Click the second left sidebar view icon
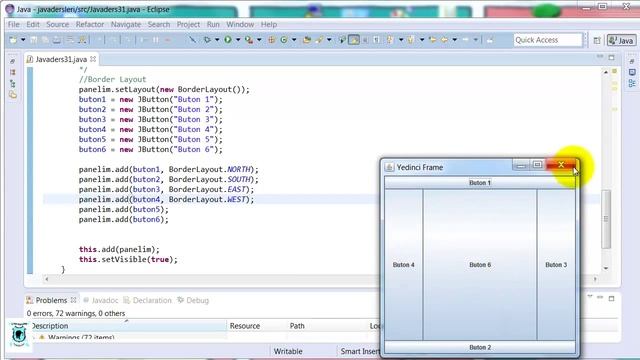This screenshot has height=360, width=640. pyautogui.click(x=13, y=73)
